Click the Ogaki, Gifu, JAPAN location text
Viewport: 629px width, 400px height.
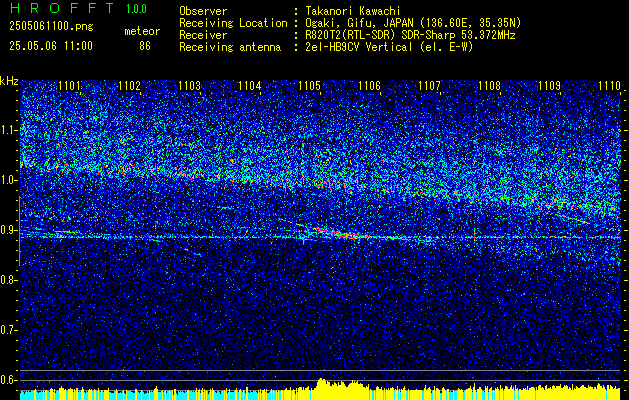coord(411,23)
